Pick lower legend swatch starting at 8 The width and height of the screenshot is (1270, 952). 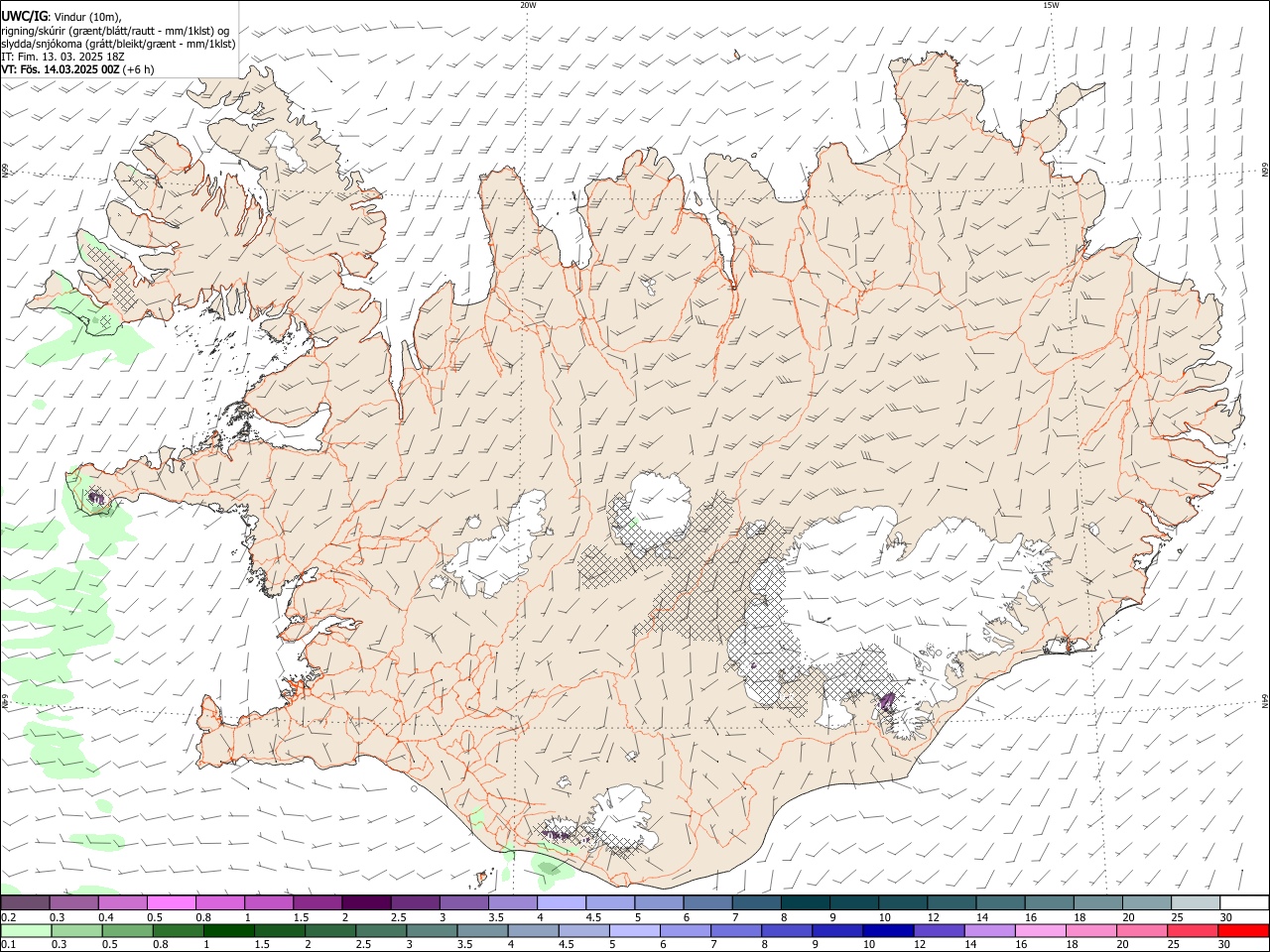(786, 930)
